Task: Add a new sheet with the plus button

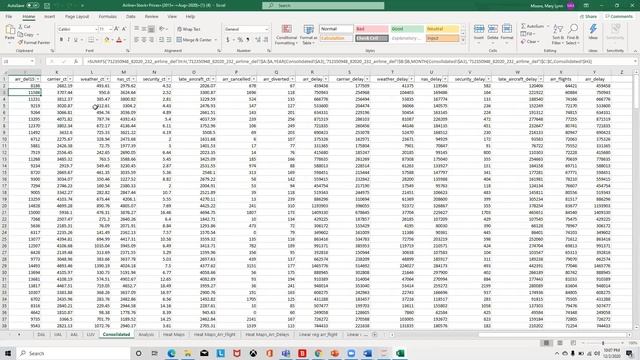Action: [x=374, y=335]
